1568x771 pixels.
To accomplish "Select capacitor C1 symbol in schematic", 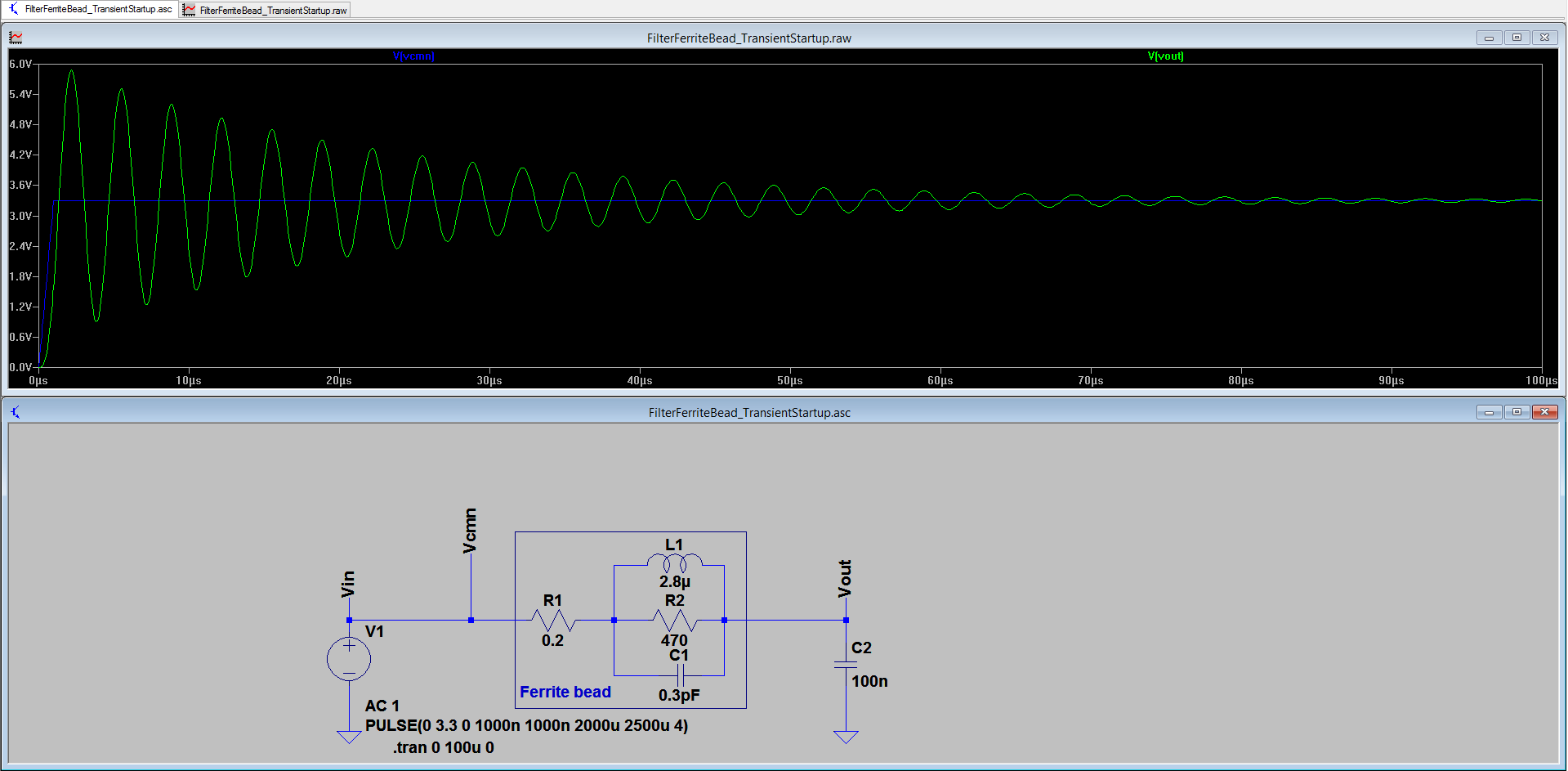I will pyautogui.click(x=680, y=675).
